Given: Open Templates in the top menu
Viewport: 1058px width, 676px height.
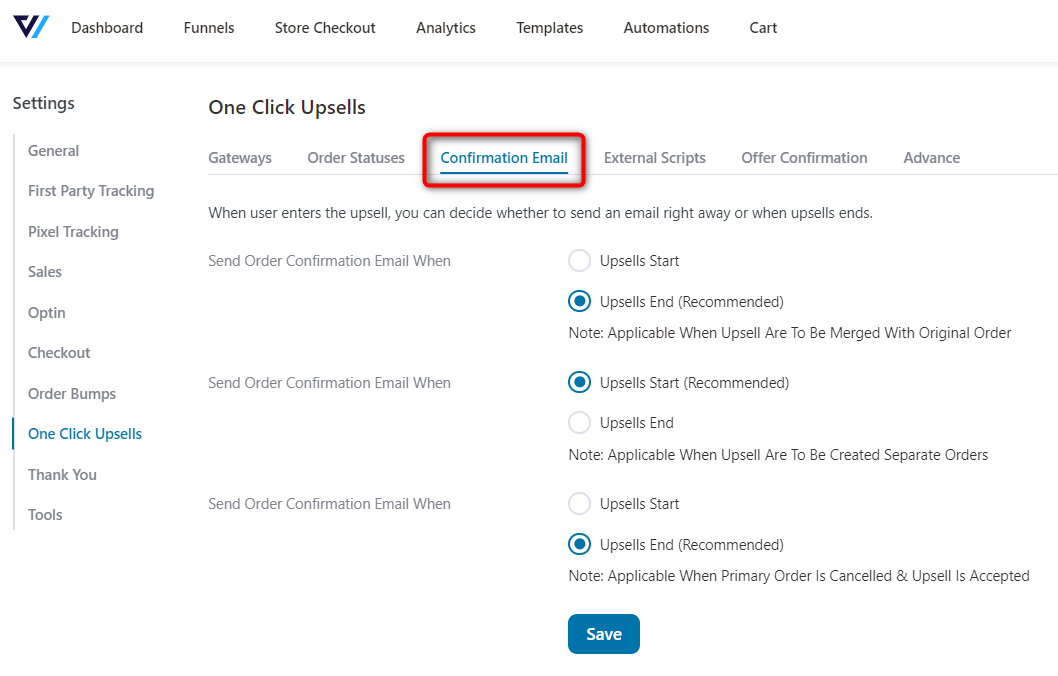Looking at the screenshot, I should click(x=549, y=28).
